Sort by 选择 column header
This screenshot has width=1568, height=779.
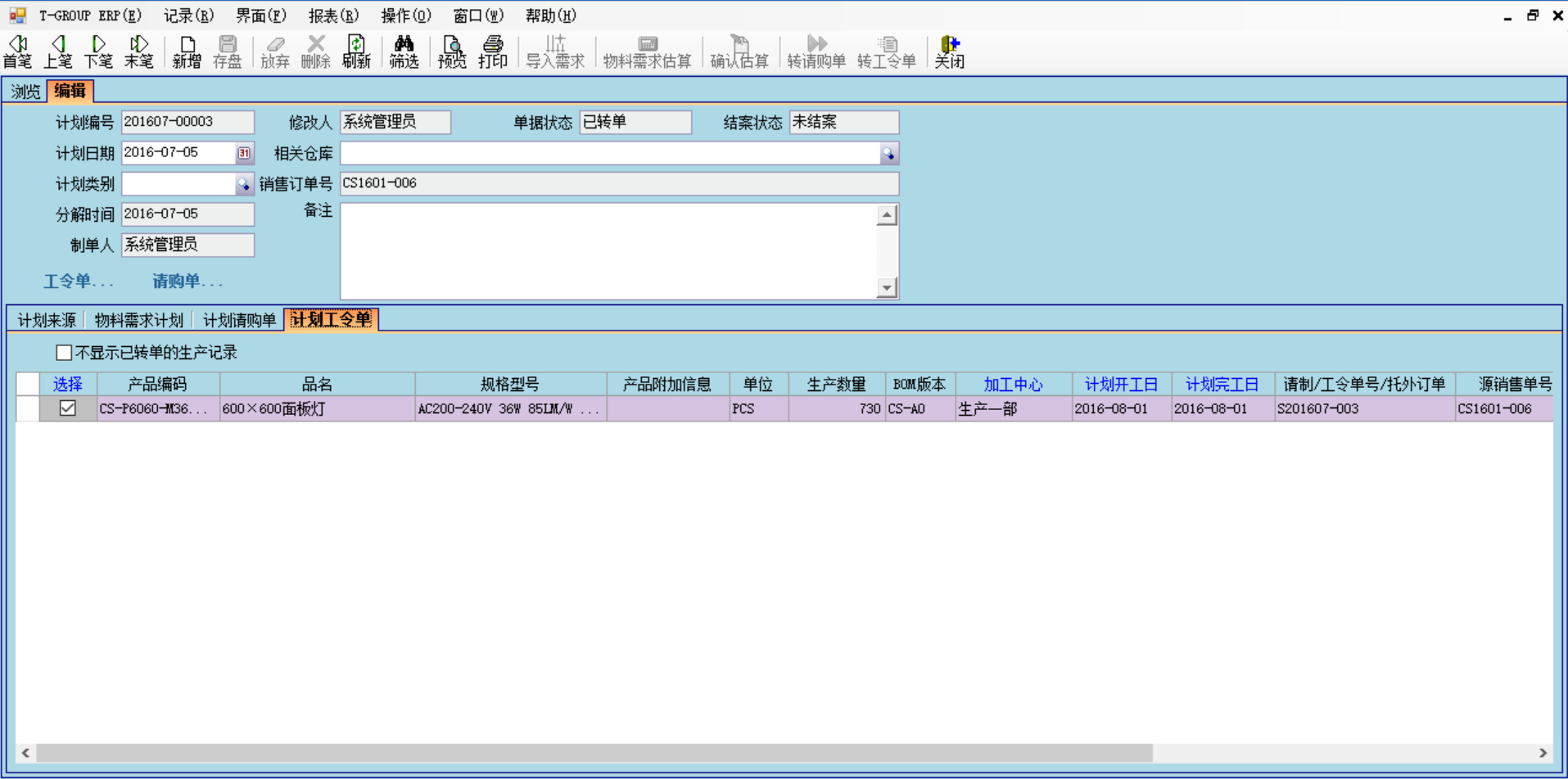pos(68,385)
